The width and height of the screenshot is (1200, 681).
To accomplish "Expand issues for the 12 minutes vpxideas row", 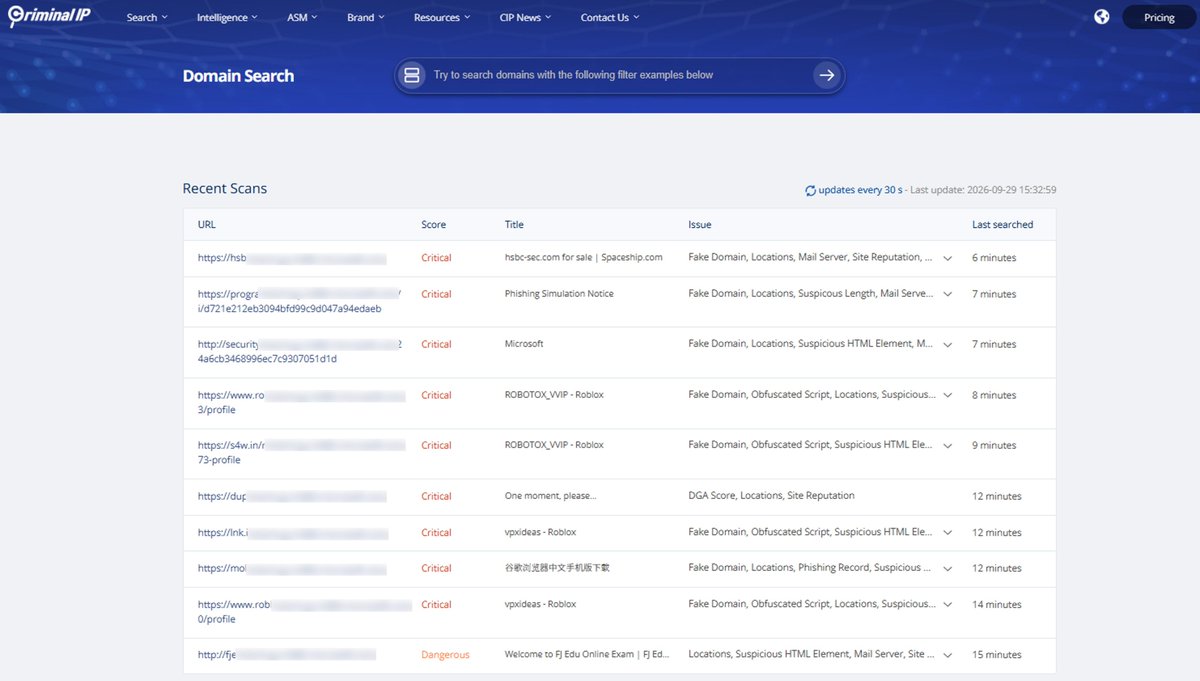I will pos(948,532).
